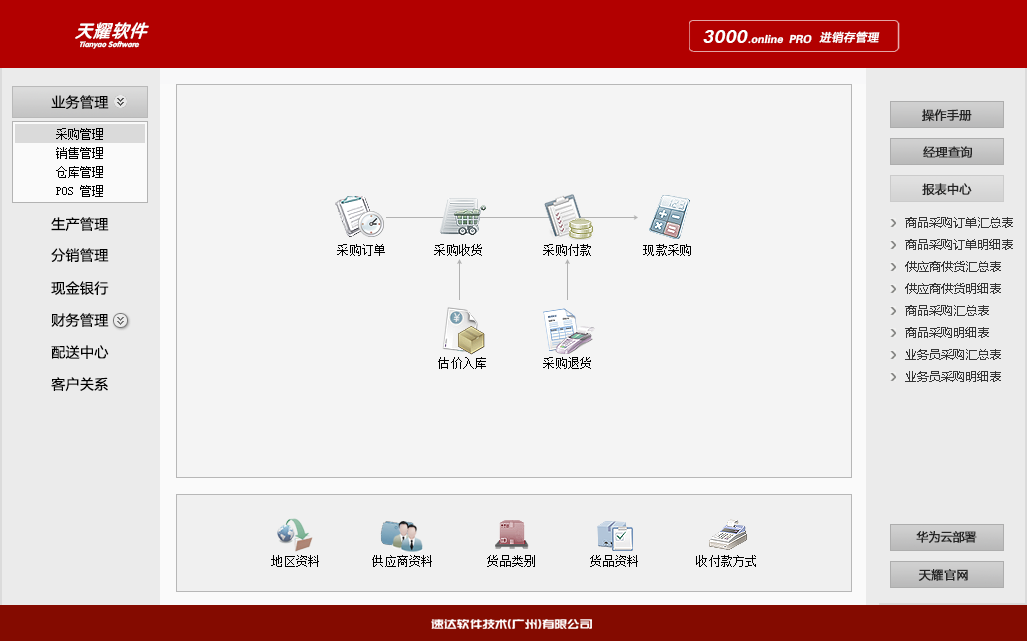
Task: Click the 估价入库 label text
Action: pos(462,363)
